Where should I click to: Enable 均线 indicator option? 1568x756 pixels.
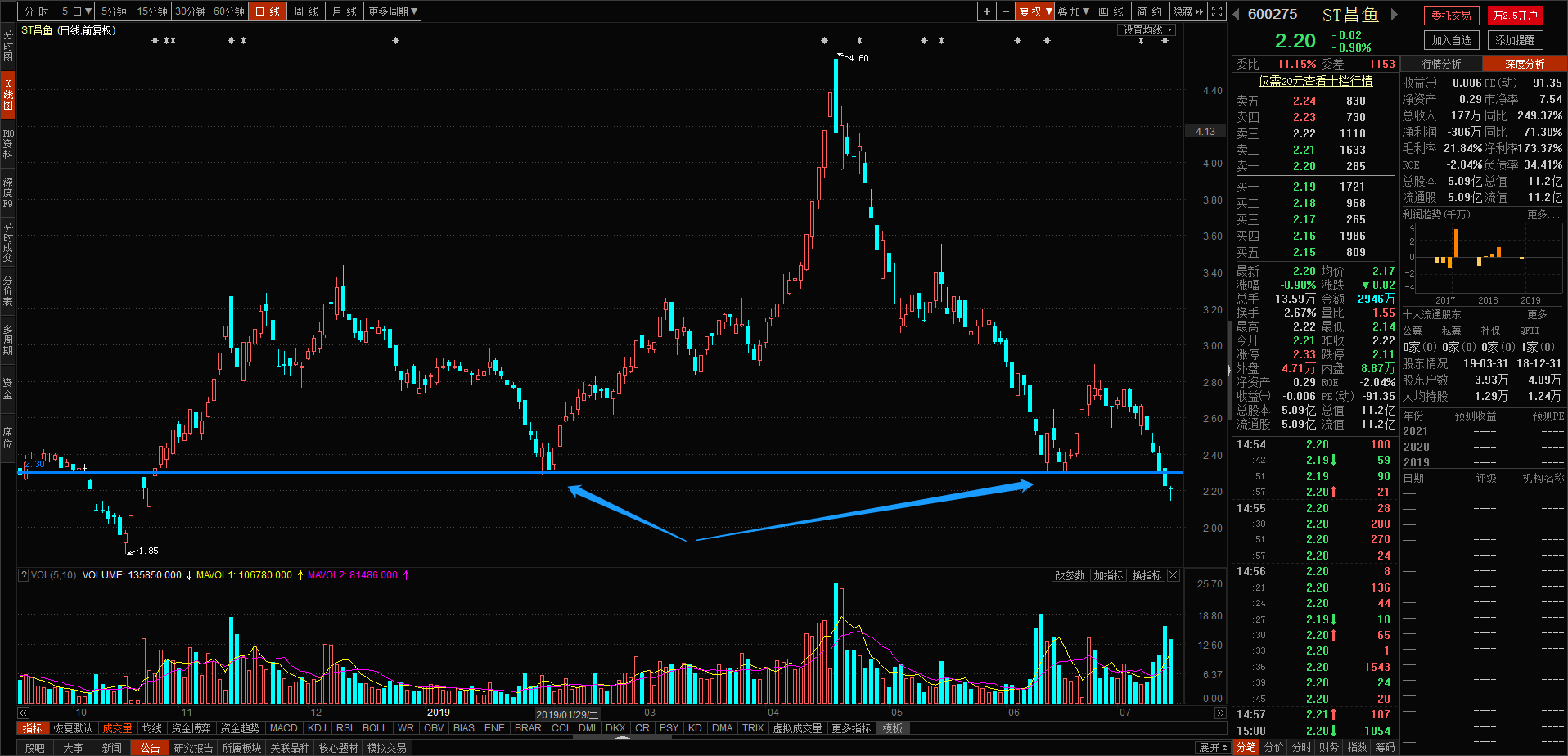click(x=151, y=728)
